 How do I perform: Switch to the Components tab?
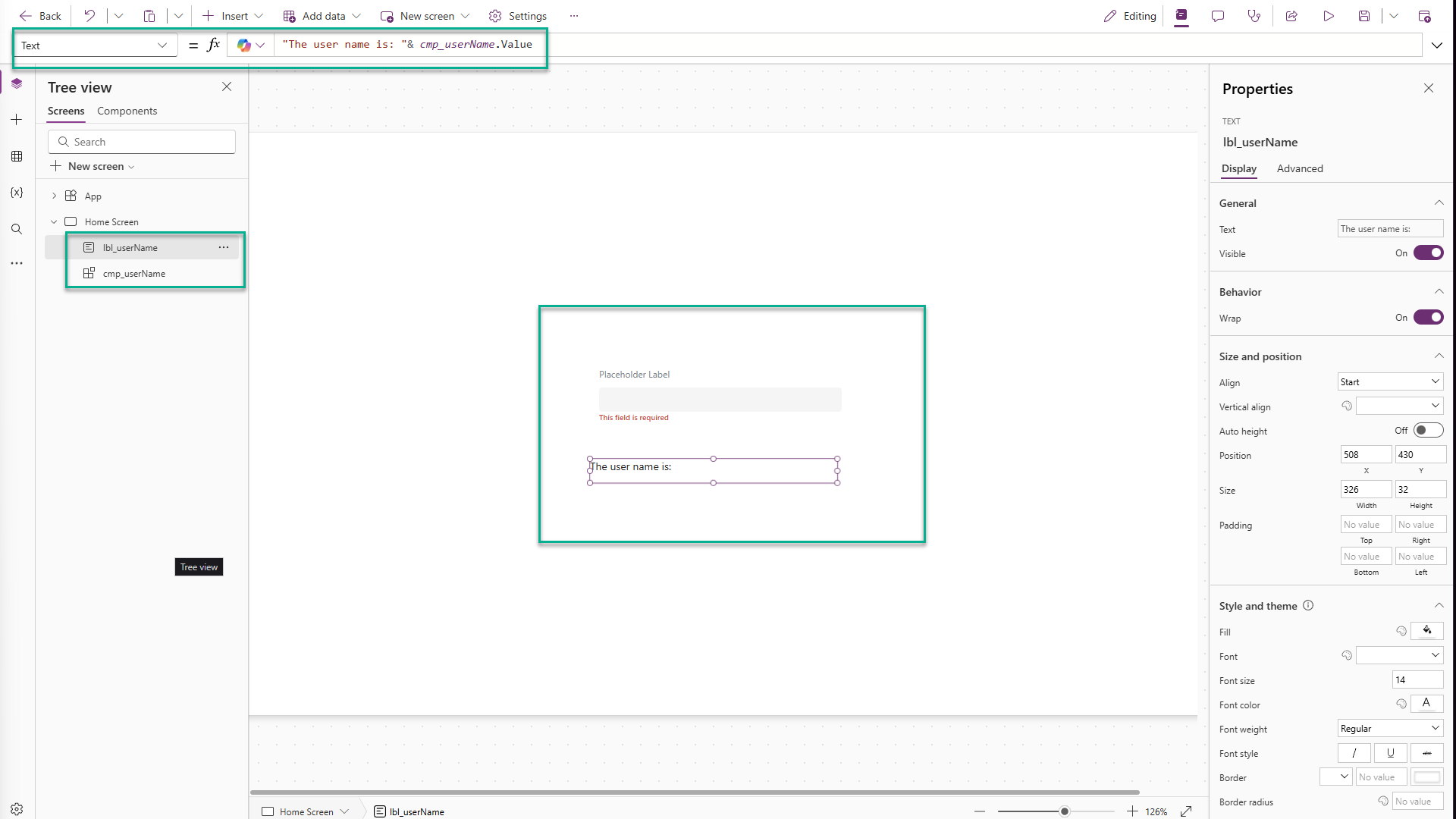[127, 111]
